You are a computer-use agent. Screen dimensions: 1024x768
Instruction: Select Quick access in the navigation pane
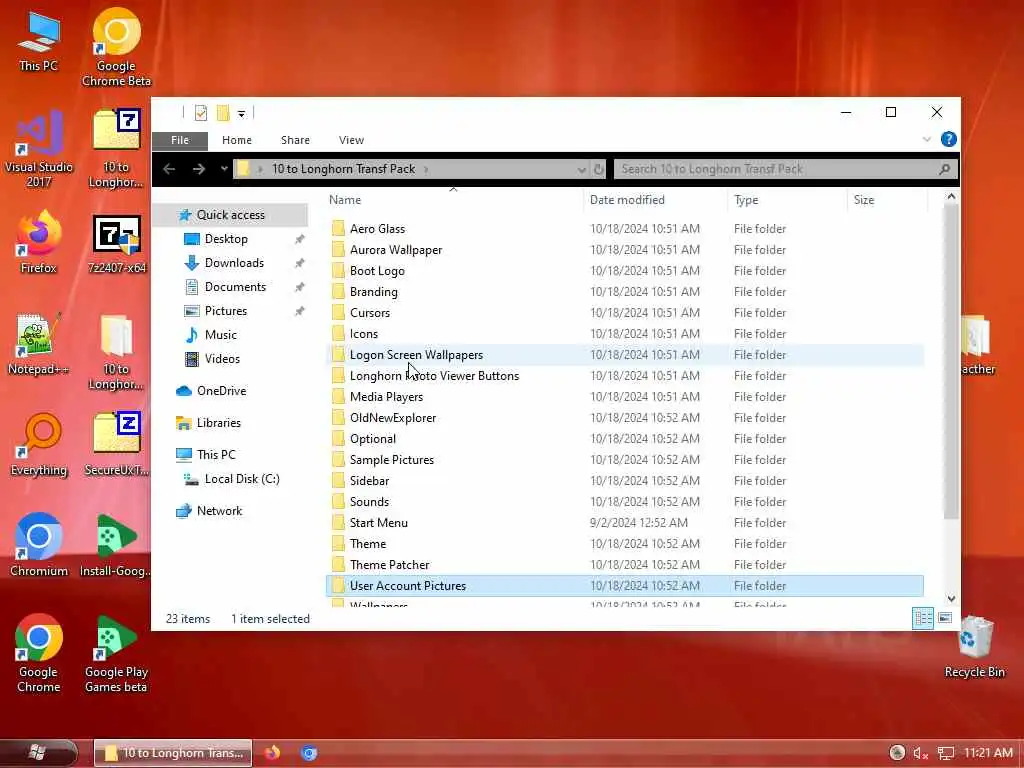point(231,215)
